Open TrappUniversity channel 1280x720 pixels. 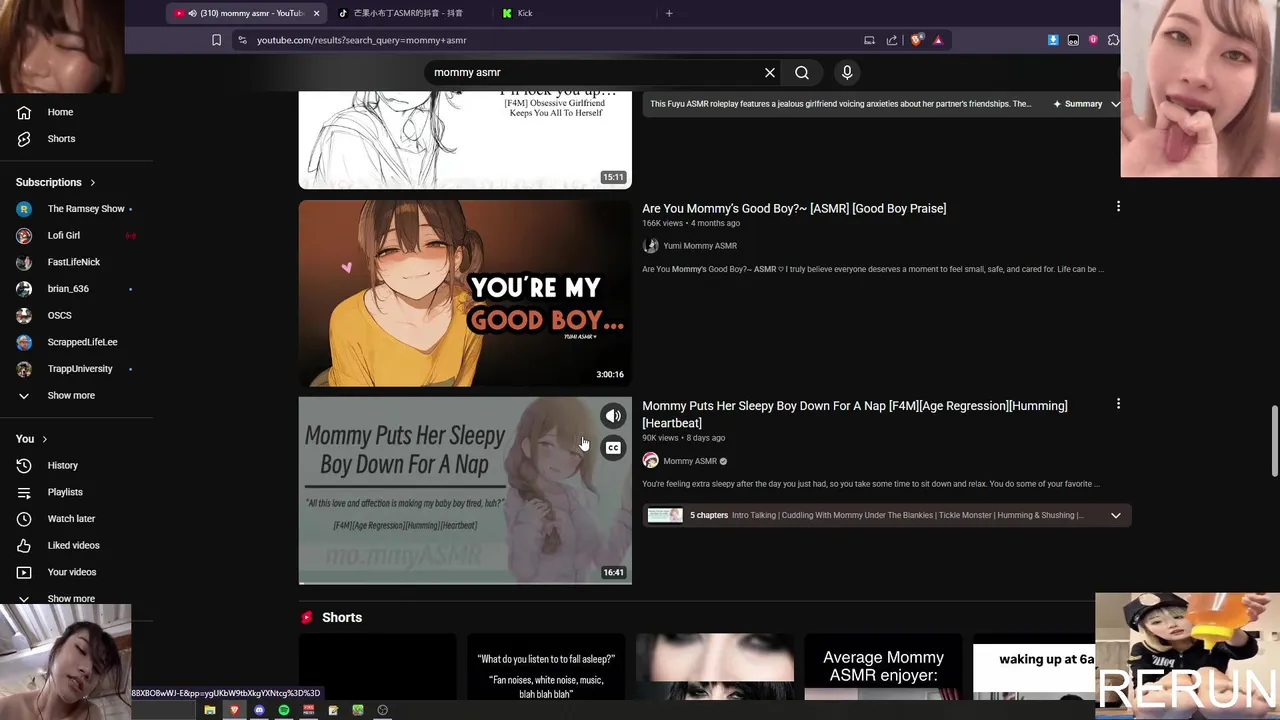[80, 369]
